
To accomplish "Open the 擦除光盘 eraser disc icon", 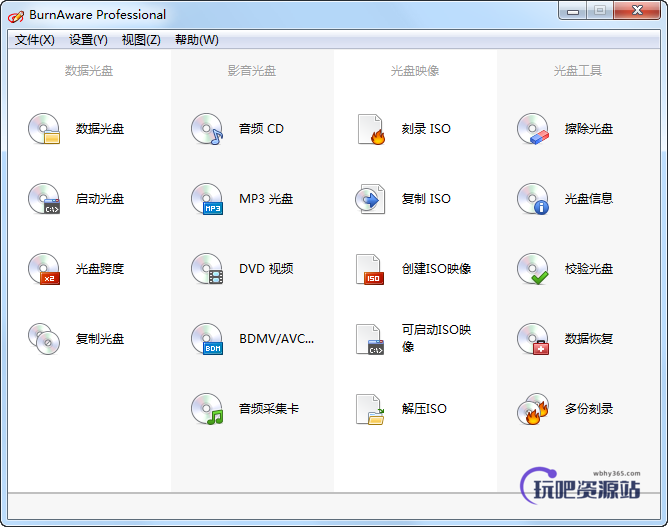I will click(533, 129).
